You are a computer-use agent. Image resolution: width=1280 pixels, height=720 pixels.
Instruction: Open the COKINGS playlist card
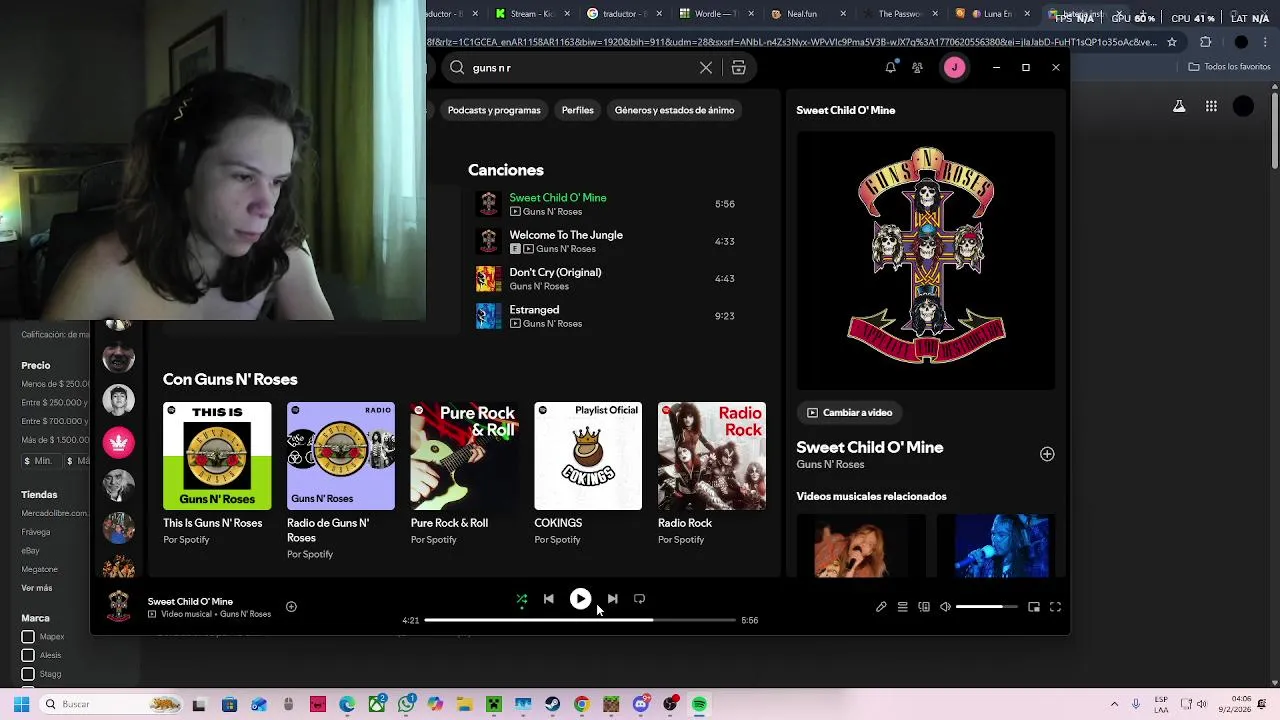point(588,474)
